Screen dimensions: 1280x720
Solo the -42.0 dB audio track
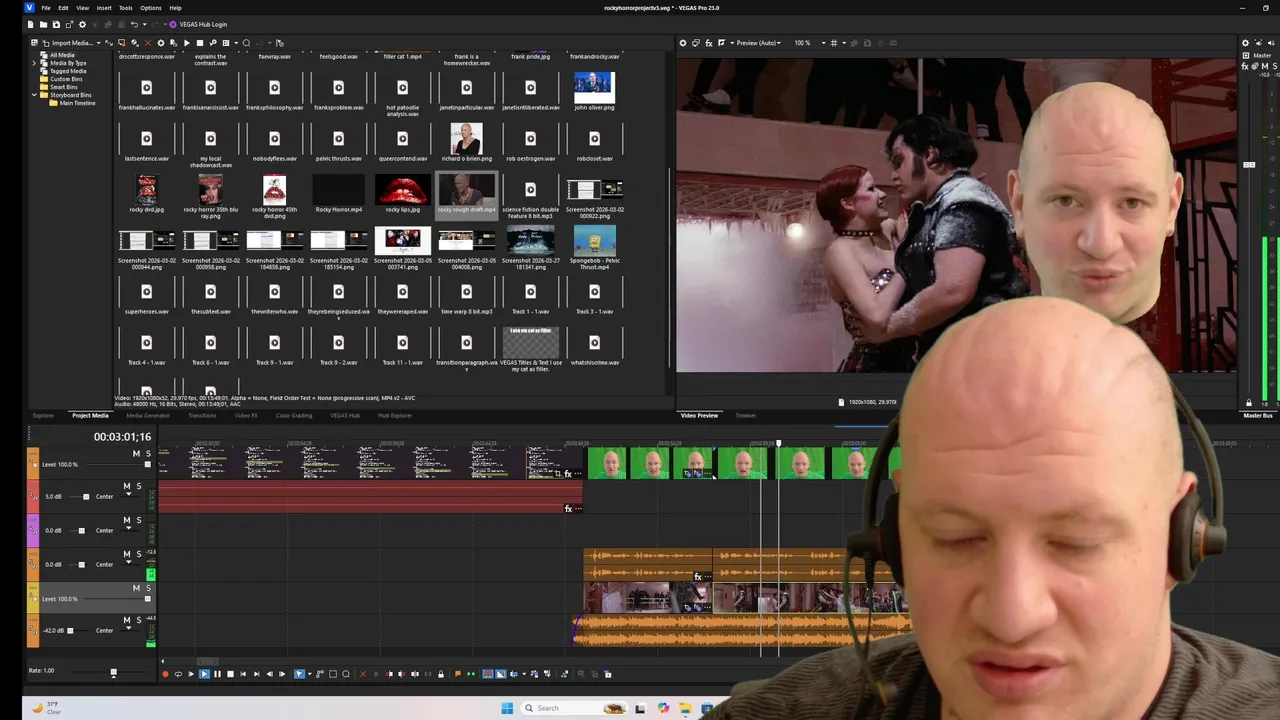point(138,620)
